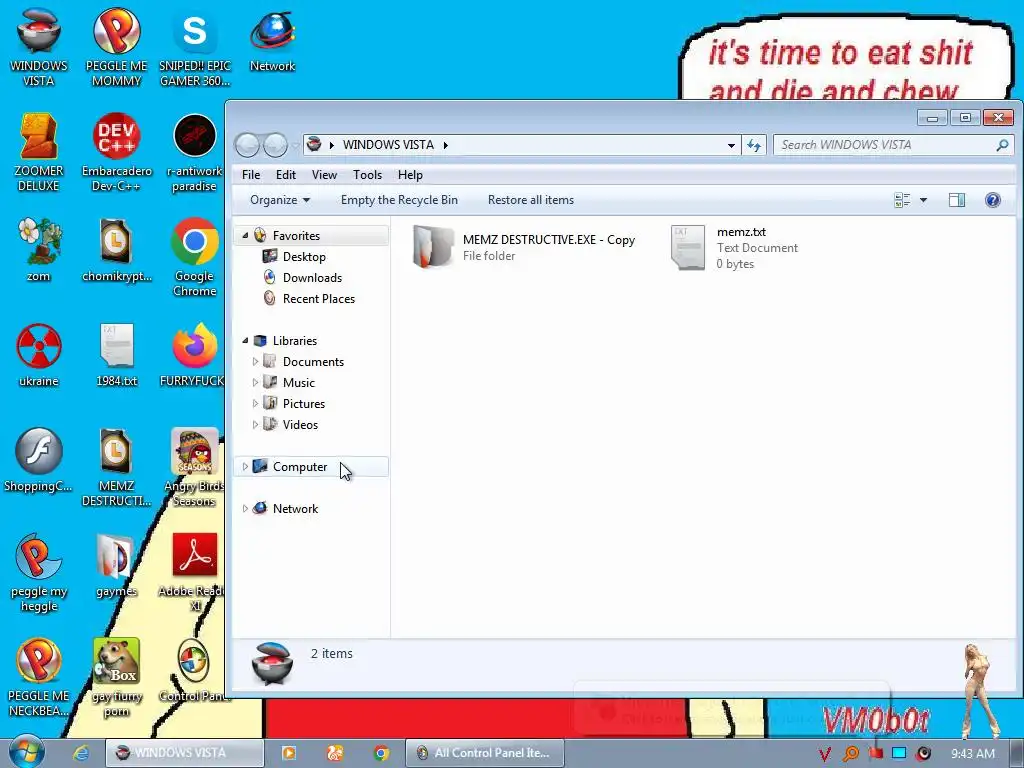The width and height of the screenshot is (1024, 768).
Task: Collapse the Libraries tree group
Action: click(246, 340)
